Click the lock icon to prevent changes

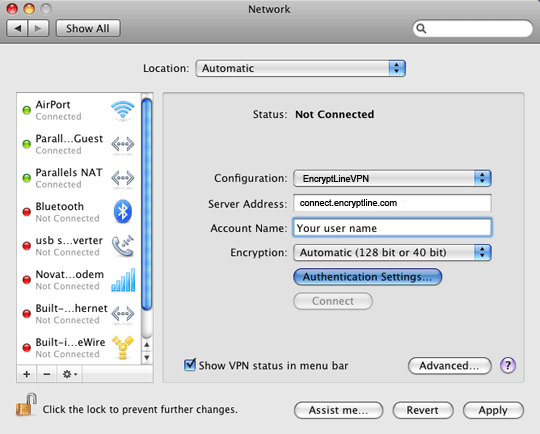coord(26,405)
